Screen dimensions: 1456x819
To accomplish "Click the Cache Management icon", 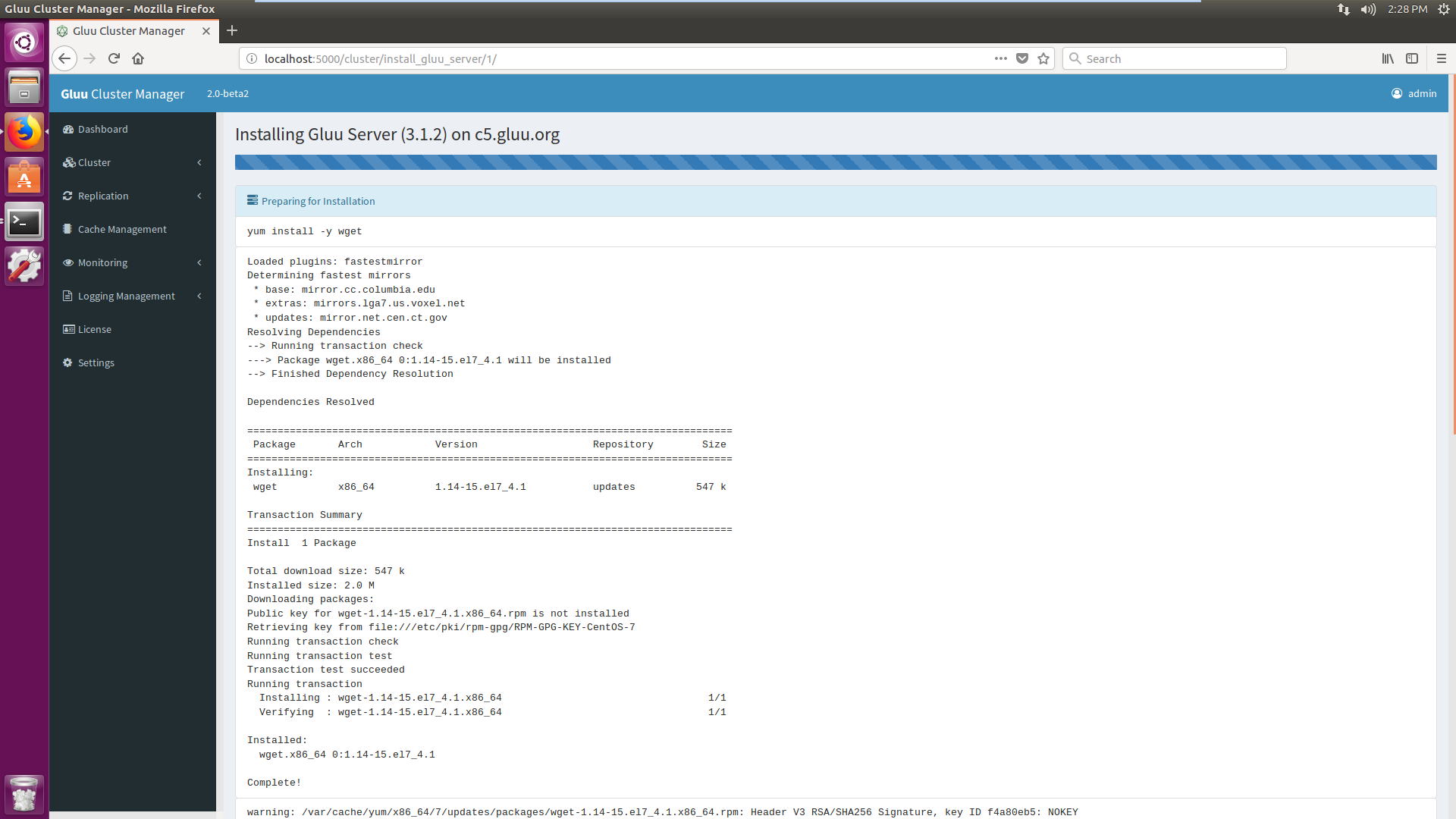I will click(67, 228).
